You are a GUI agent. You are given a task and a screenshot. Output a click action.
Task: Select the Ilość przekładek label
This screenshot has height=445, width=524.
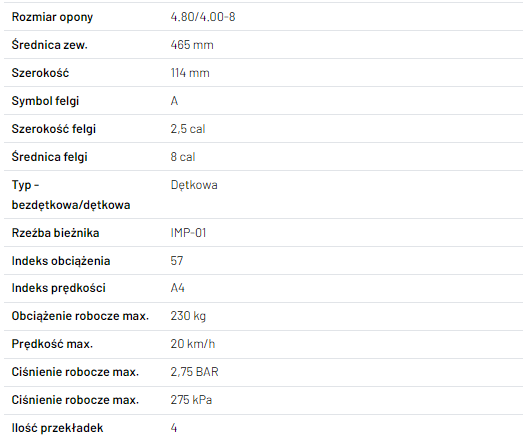point(57,428)
